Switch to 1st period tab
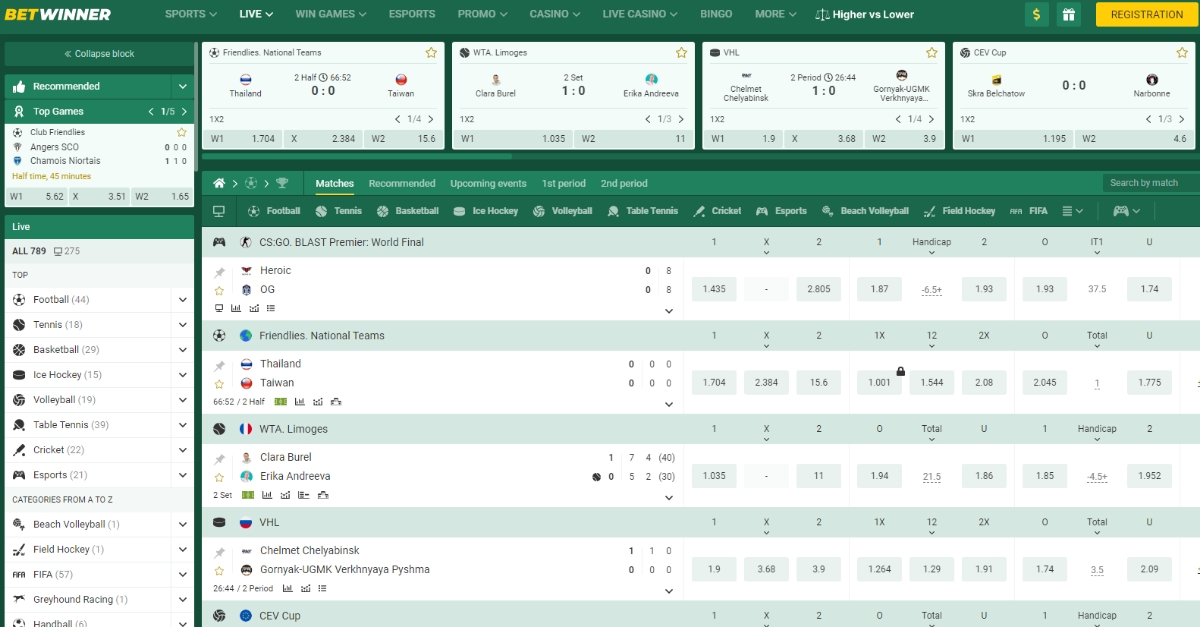 coord(564,183)
